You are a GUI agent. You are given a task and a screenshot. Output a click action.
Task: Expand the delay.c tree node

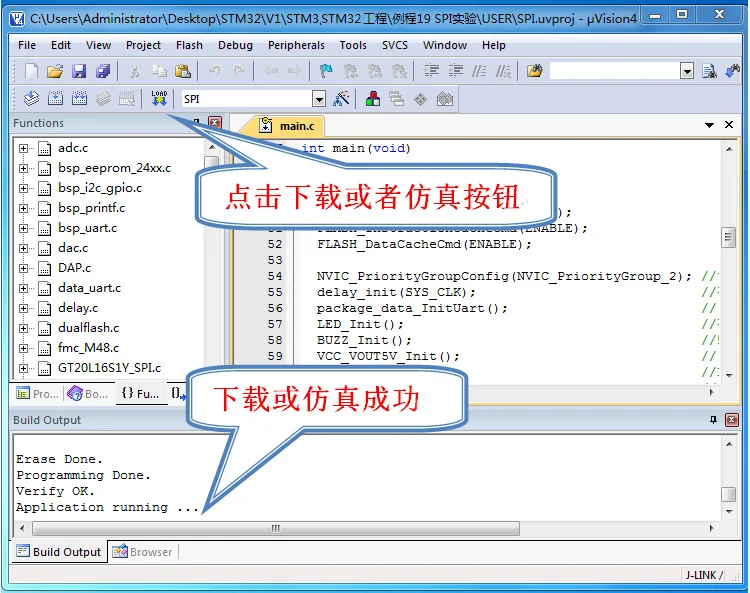(x=23, y=308)
